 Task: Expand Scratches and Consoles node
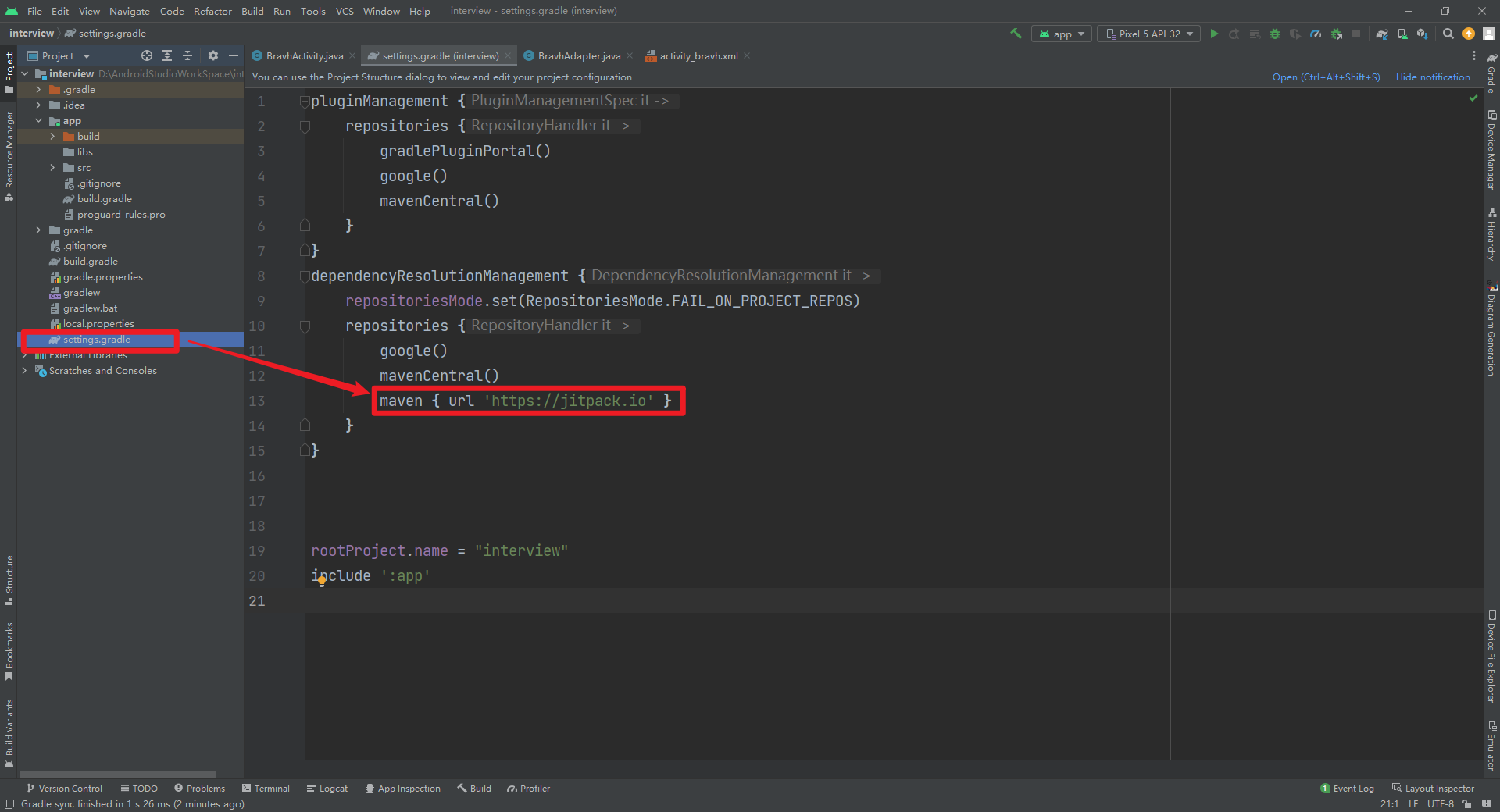click(x=24, y=371)
